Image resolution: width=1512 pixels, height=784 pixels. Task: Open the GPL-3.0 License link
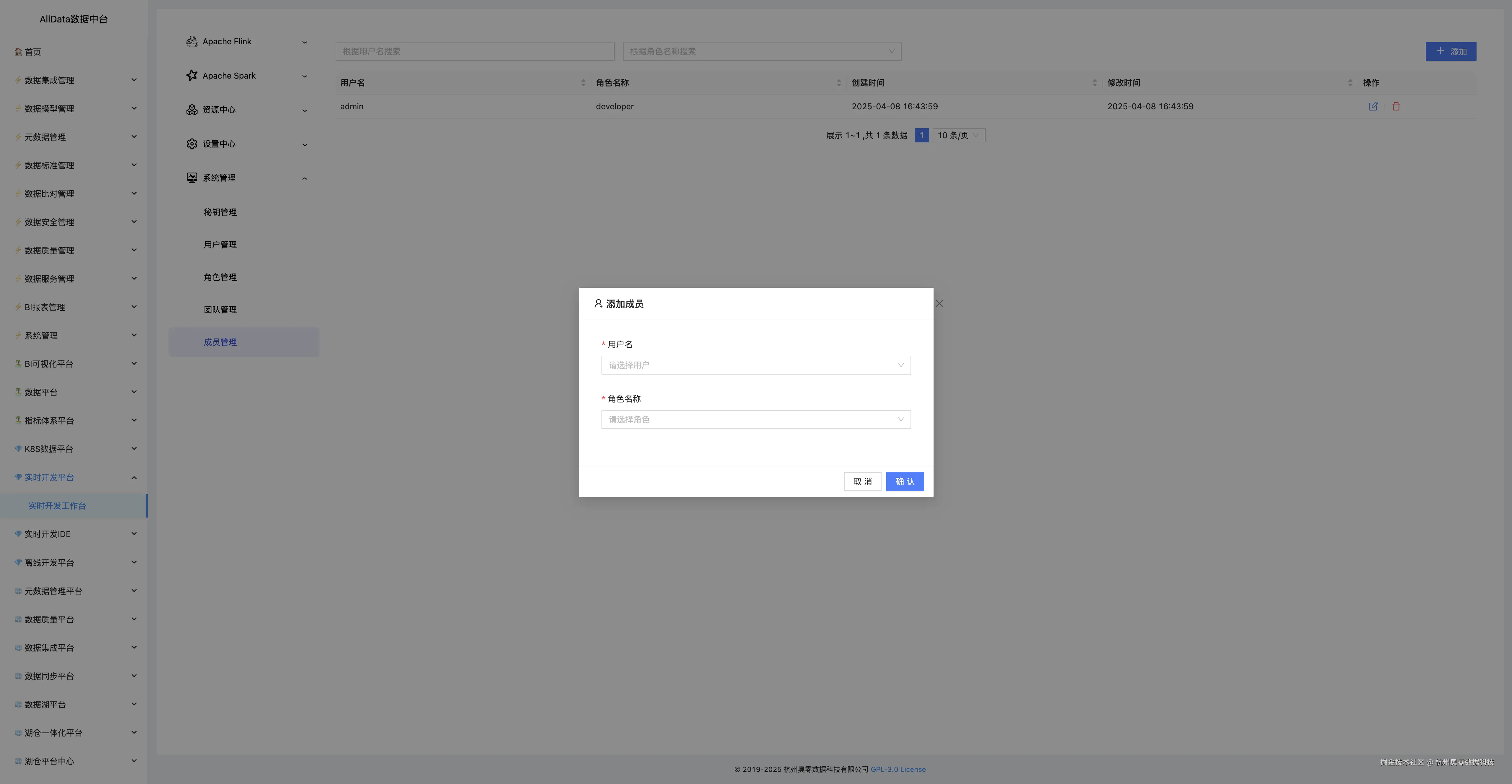tap(898, 769)
